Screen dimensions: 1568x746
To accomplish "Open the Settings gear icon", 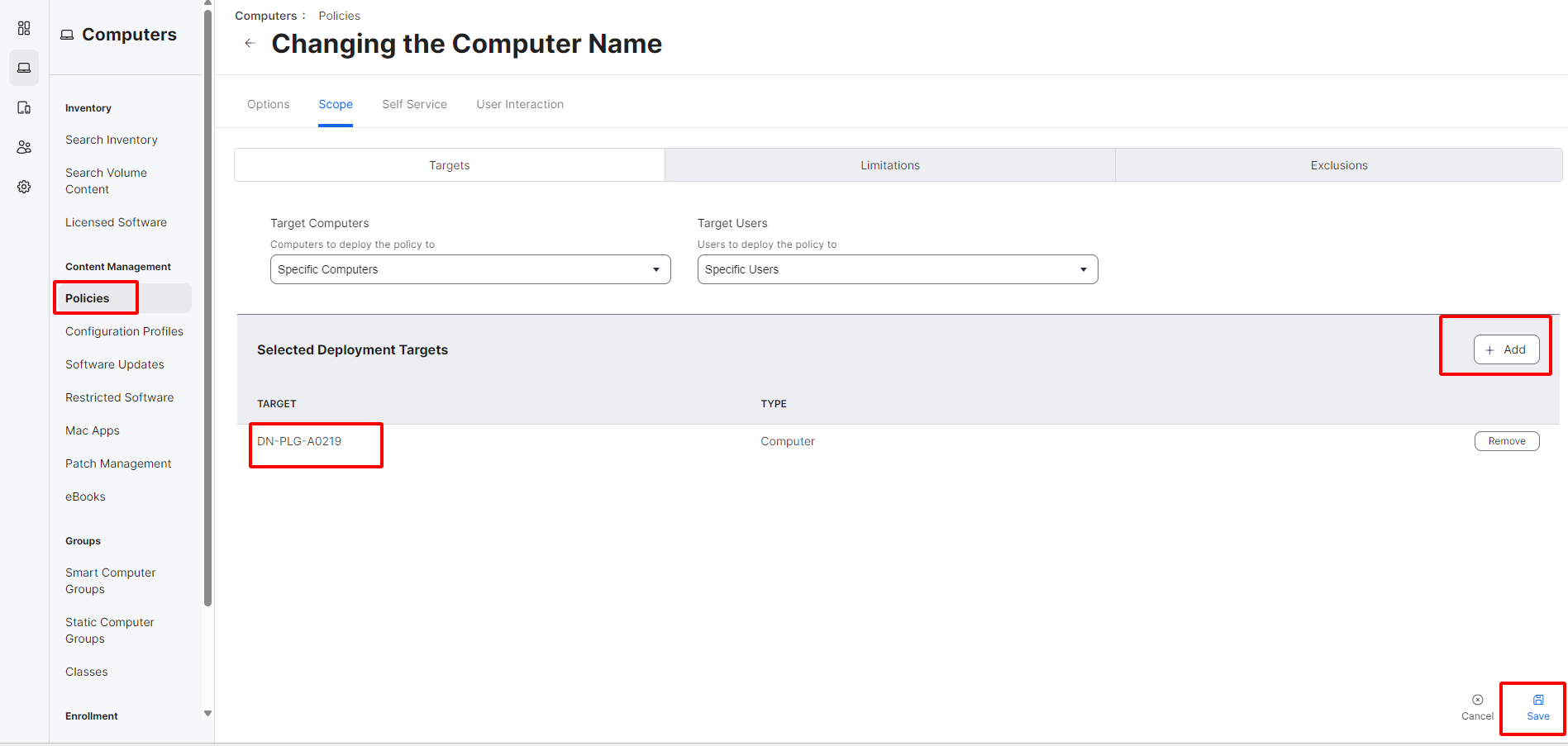I will coord(24,187).
